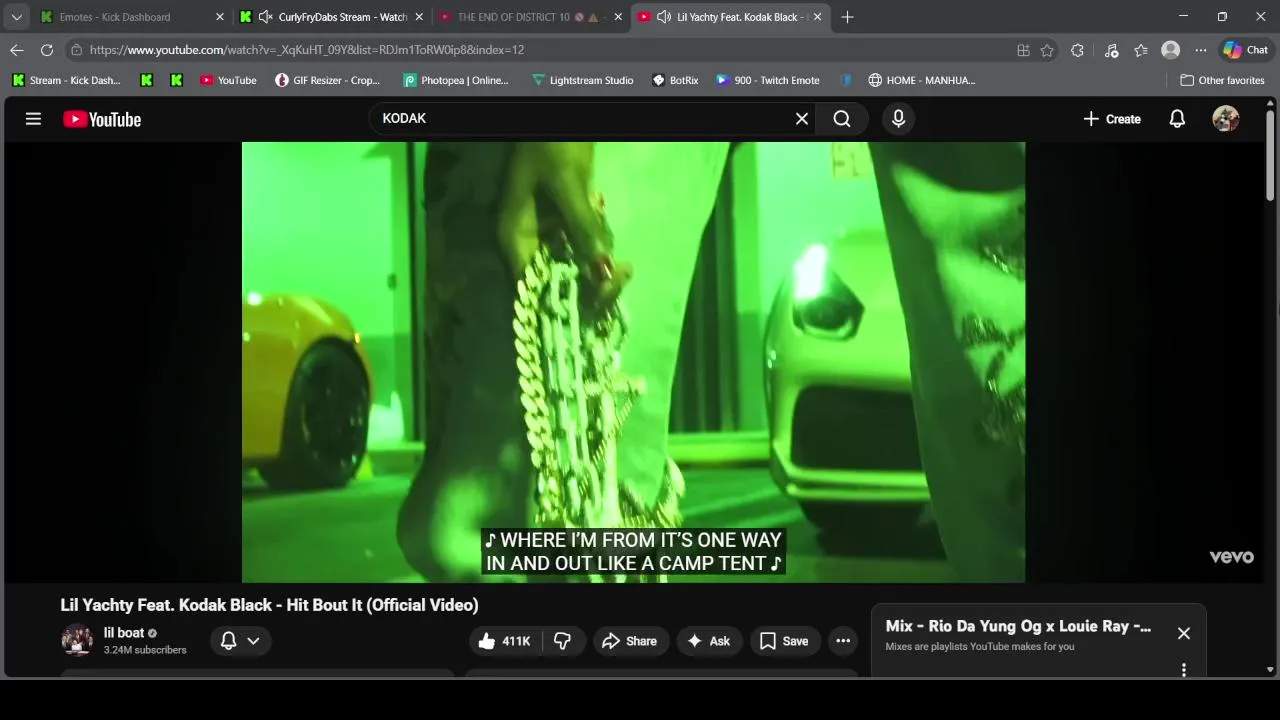The image size is (1280, 720).
Task: Share this video
Action: coord(629,641)
